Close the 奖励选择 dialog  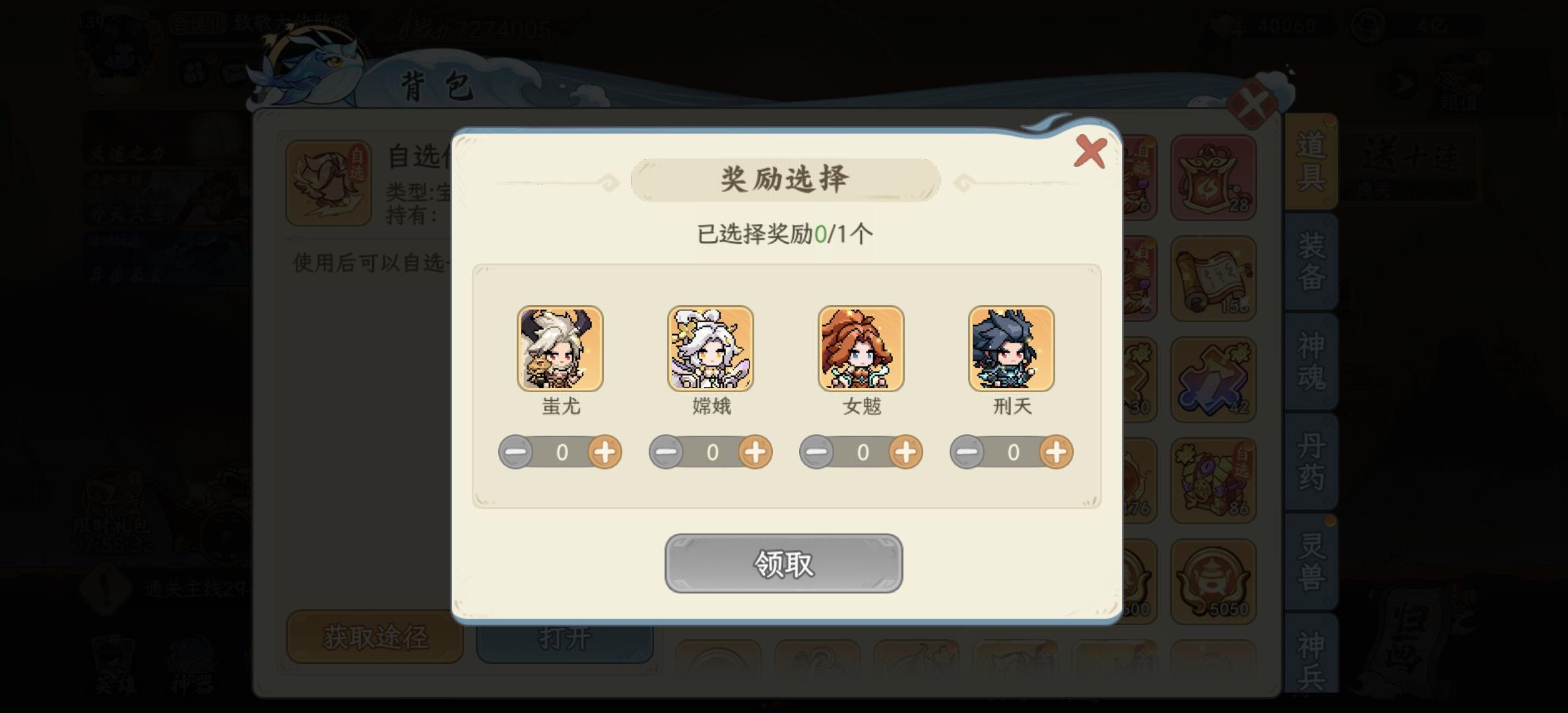1090,152
